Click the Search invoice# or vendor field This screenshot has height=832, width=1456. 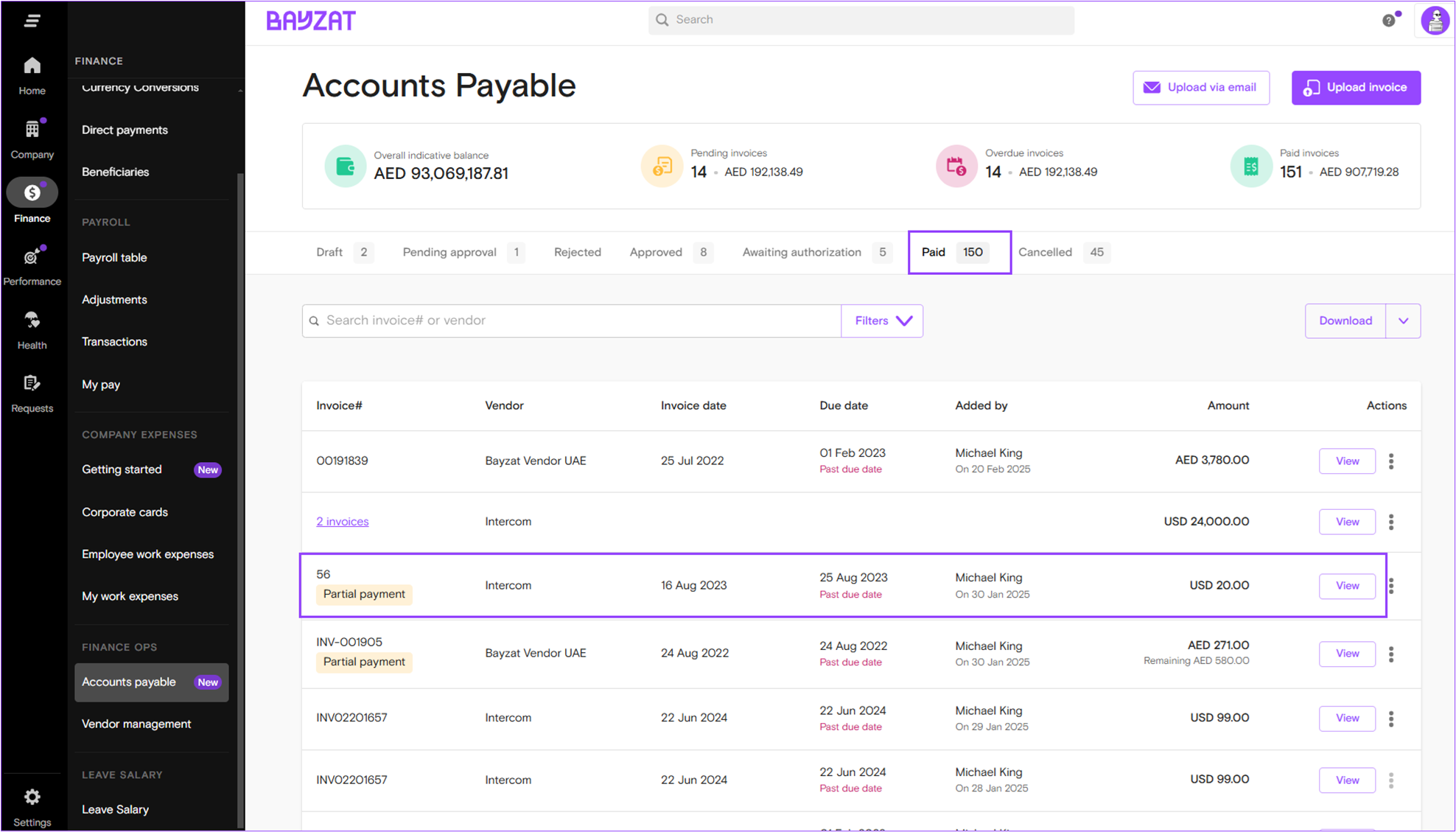[x=572, y=321]
